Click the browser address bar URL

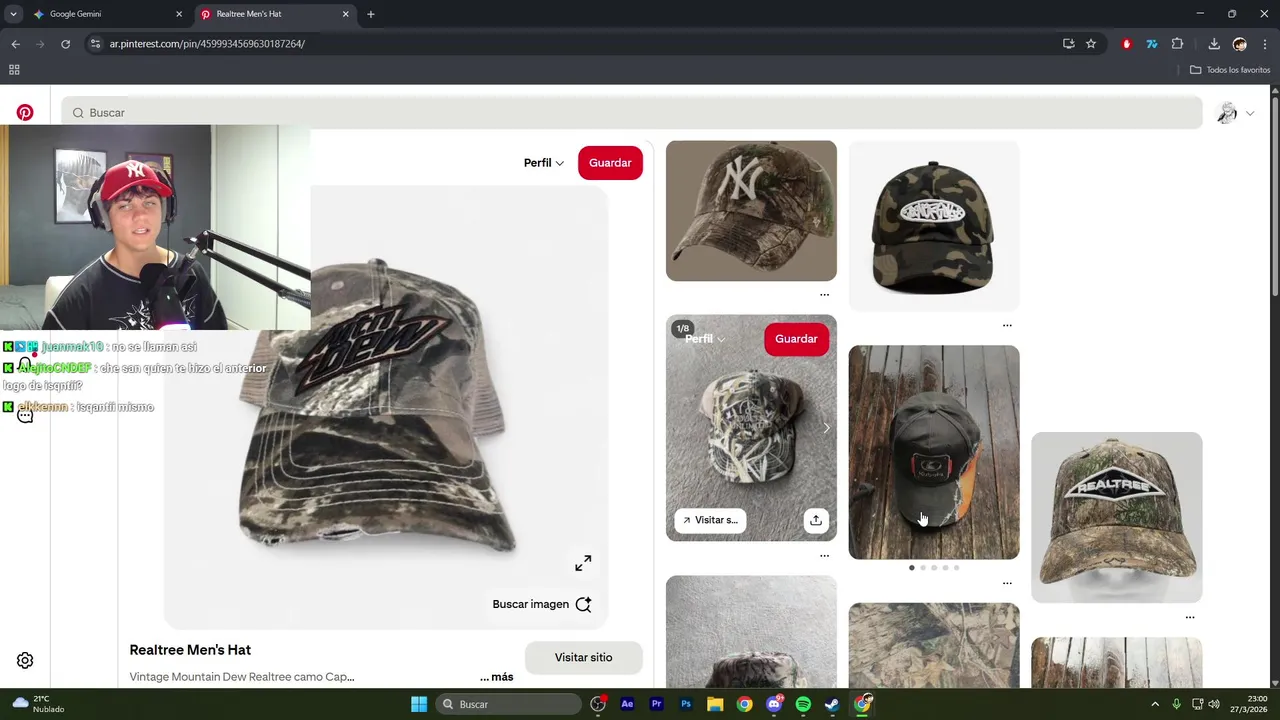[207, 44]
